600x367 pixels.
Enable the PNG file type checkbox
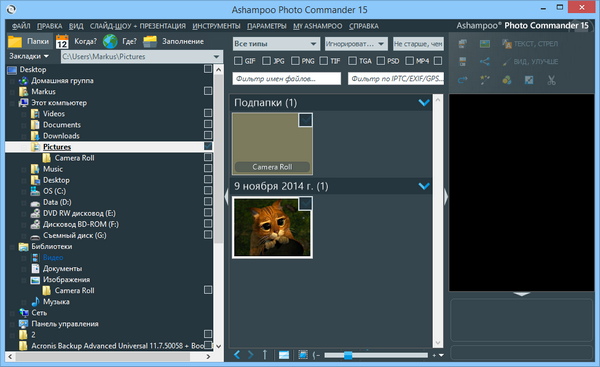(295, 61)
